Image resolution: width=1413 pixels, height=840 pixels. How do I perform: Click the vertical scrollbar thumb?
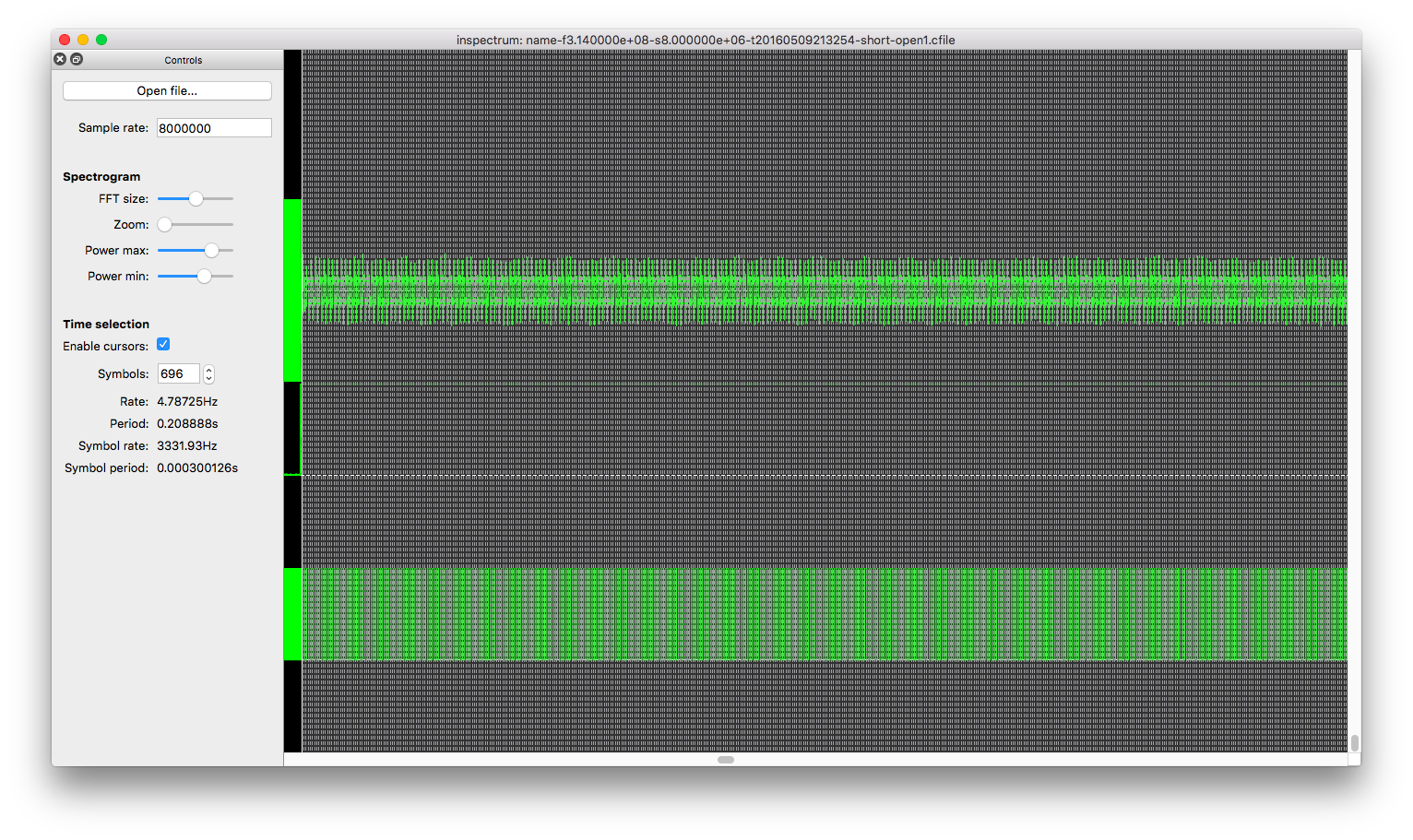[1354, 742]
